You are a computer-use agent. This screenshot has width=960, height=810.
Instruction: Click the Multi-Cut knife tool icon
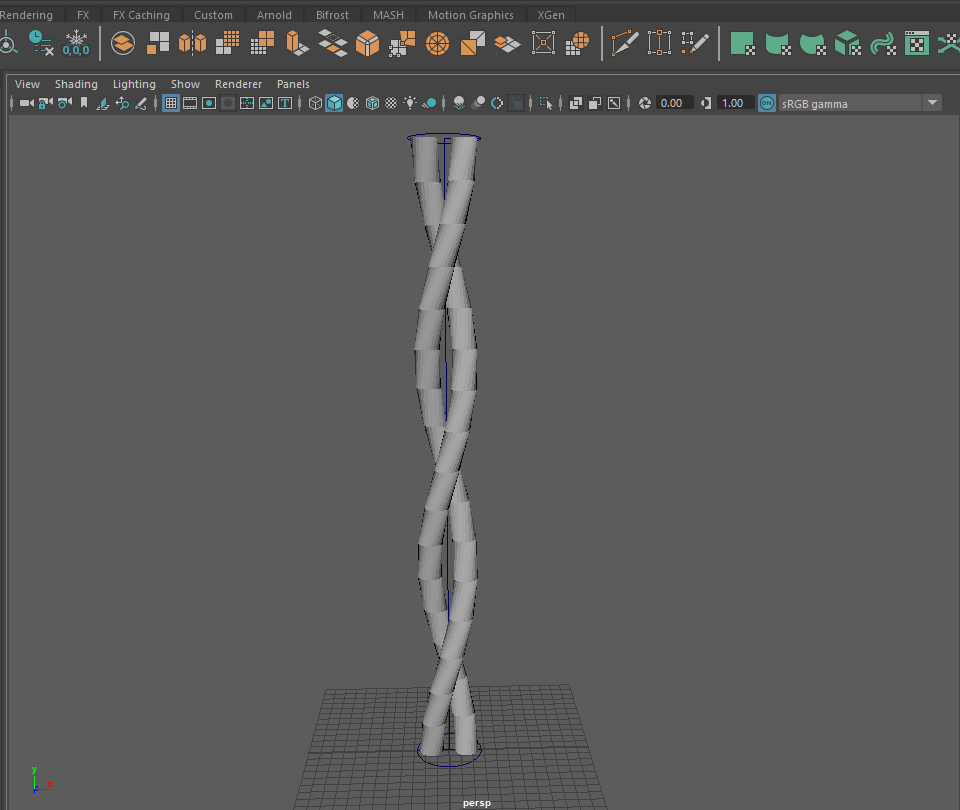(x=624, y=43)
